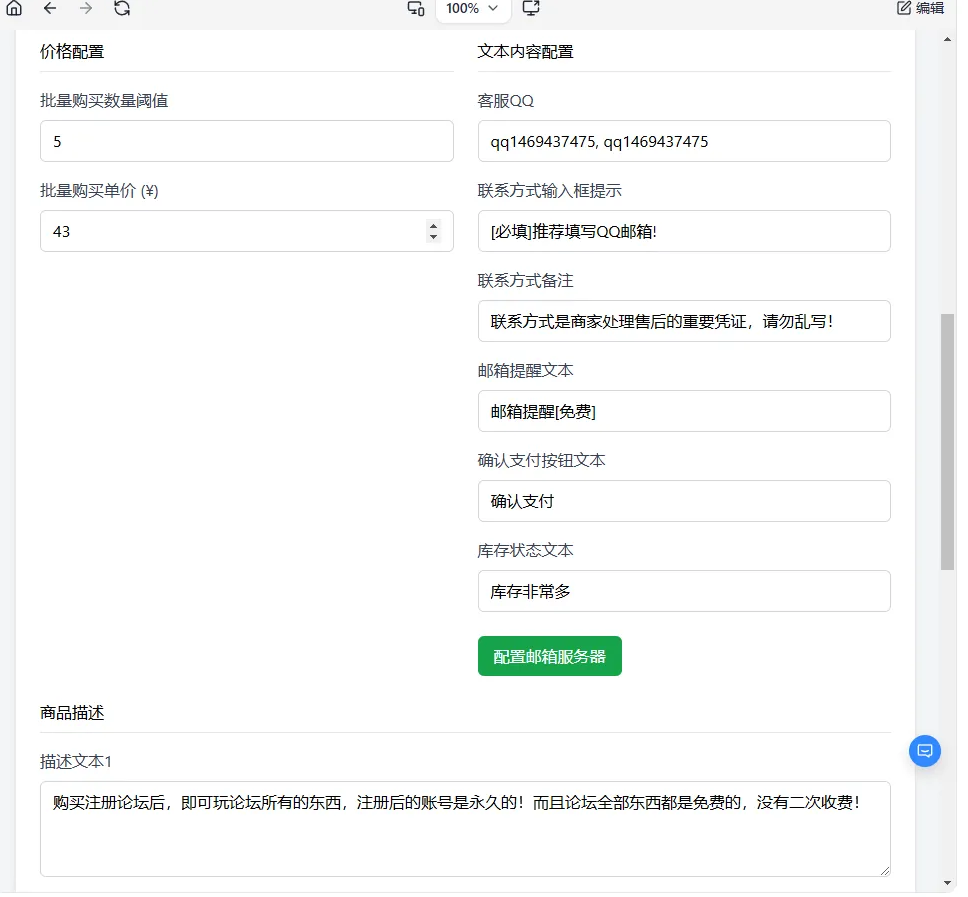
Task: Click the 邮箱提醒文本 input box
Action: pyautogui.click(x=683, y=411)
